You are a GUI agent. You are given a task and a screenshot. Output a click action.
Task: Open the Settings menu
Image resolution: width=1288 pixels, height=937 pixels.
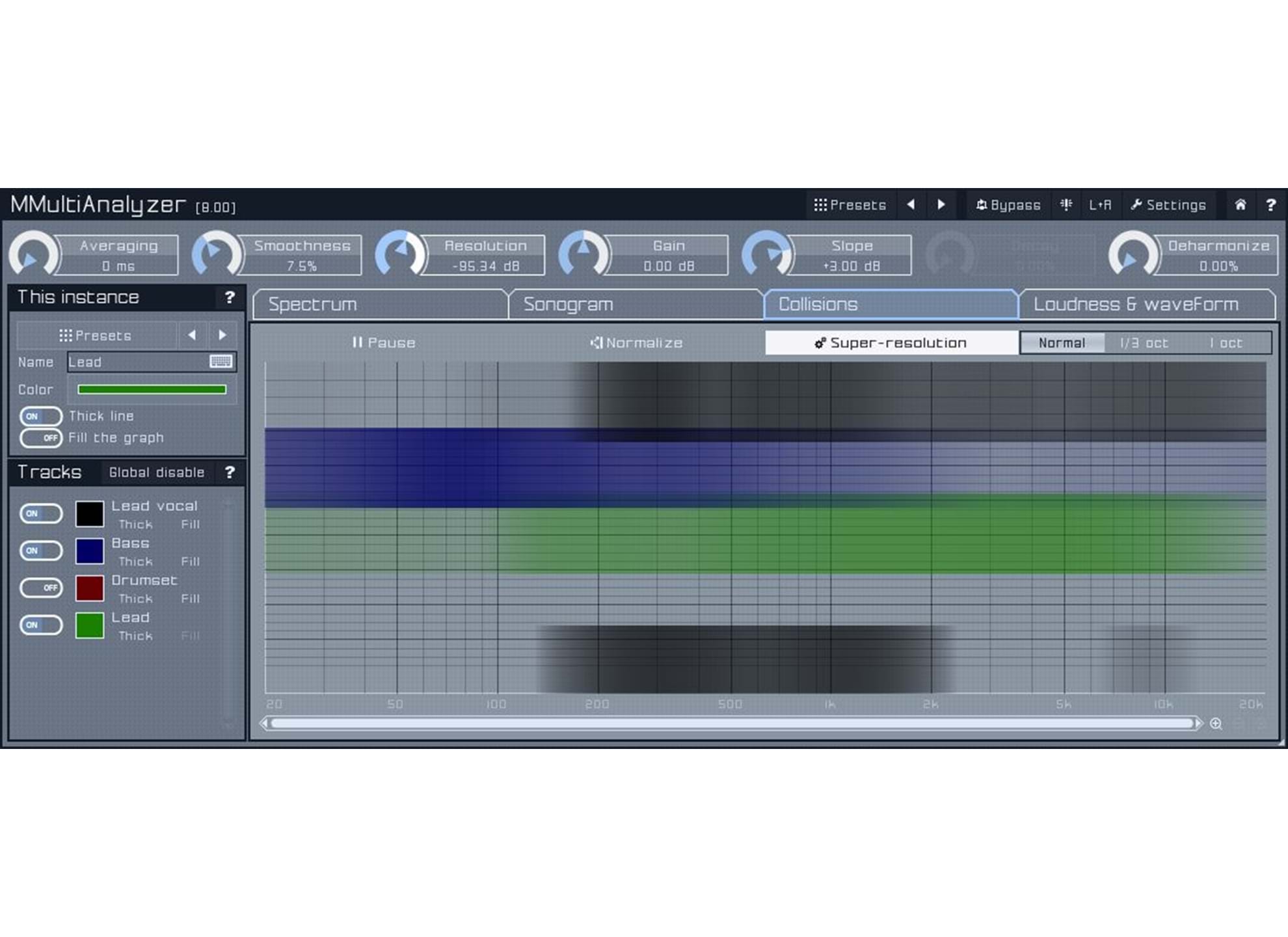coord(1168,205)
